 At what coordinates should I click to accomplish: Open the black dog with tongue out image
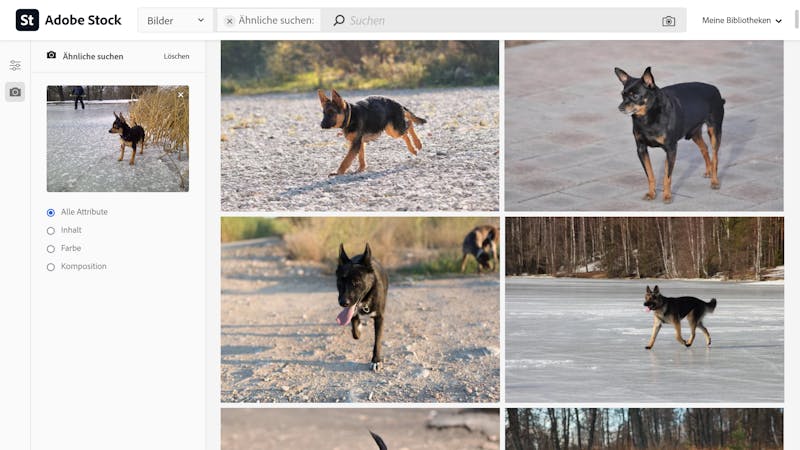[360, 310]
